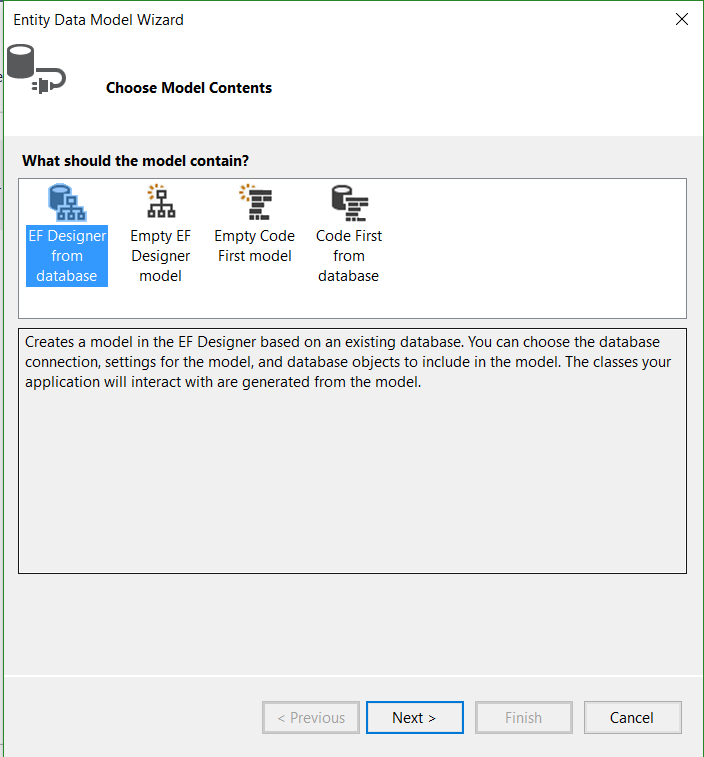Viewport: 704px width, 757px height.
Task: Click inside the model description text box
Action: 352,451
